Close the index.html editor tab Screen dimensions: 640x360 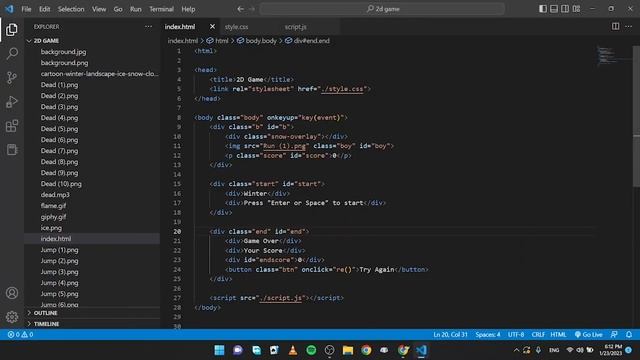[x=212, y=27]
